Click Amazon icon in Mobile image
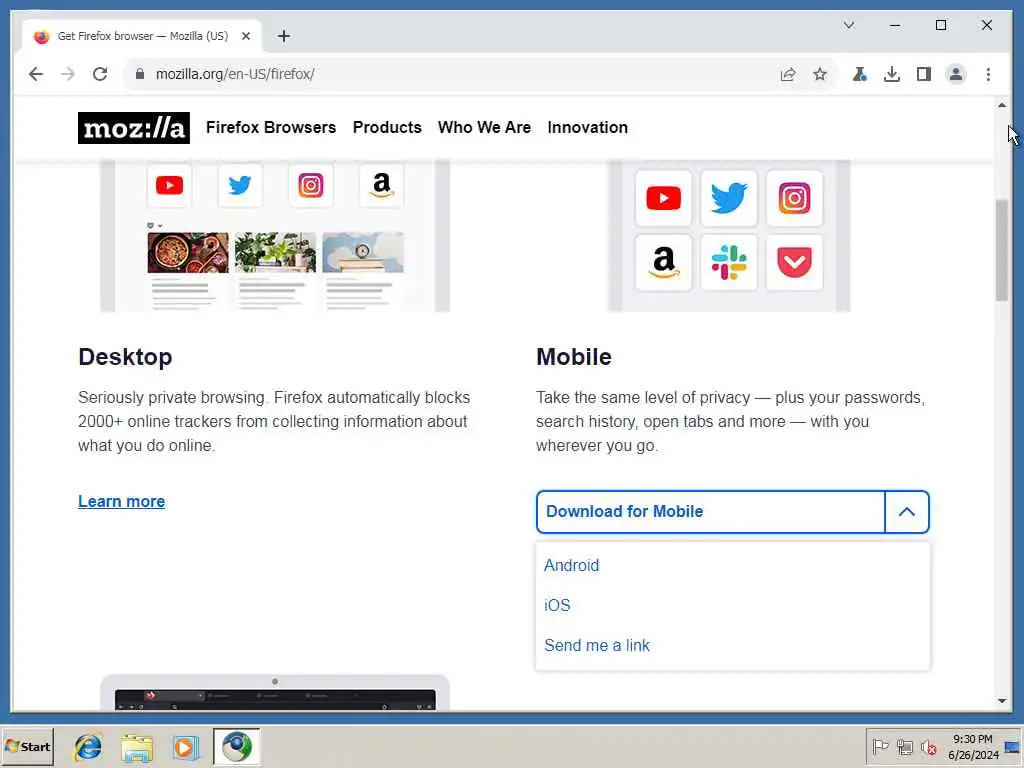This screenshot has width=1024, height=768. pyautogui.click(x=664, y=263)
